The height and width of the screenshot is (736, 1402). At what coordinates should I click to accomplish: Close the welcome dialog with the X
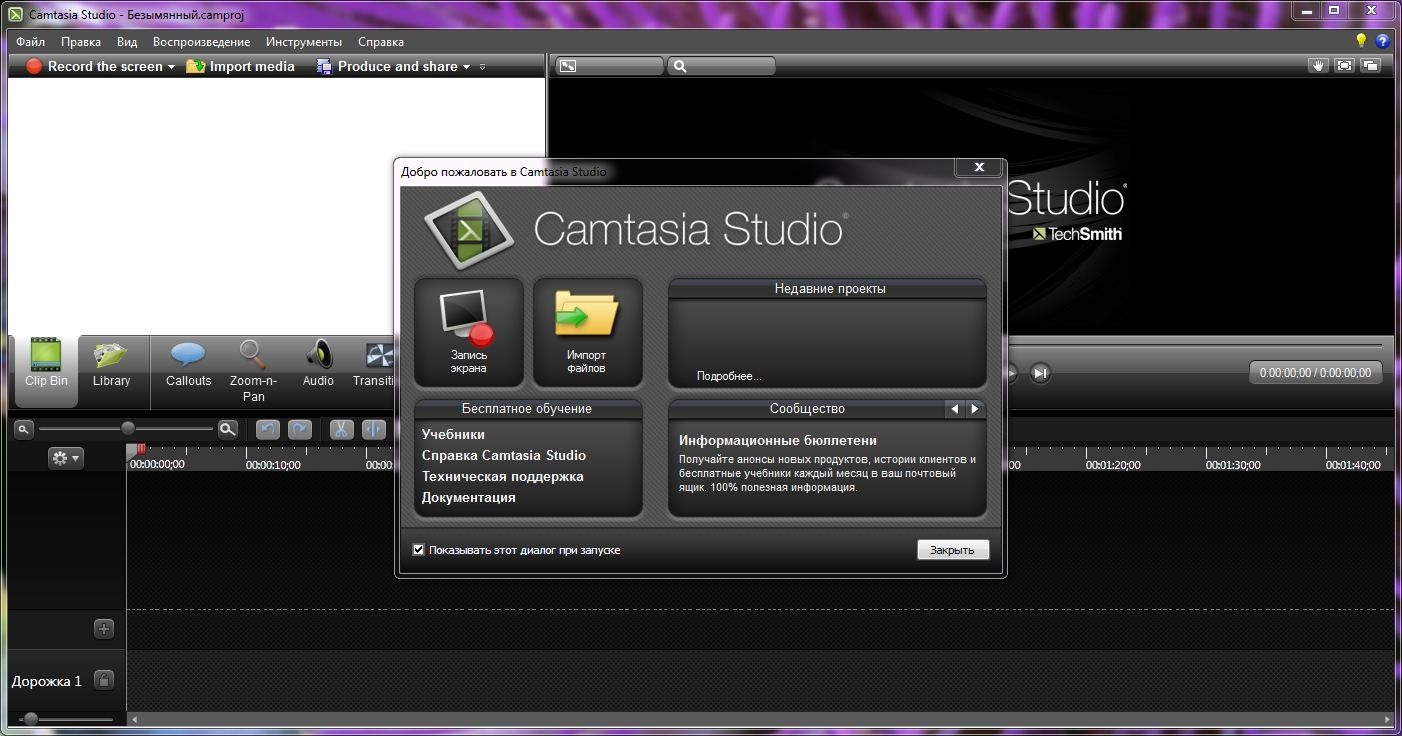point(979,167)
